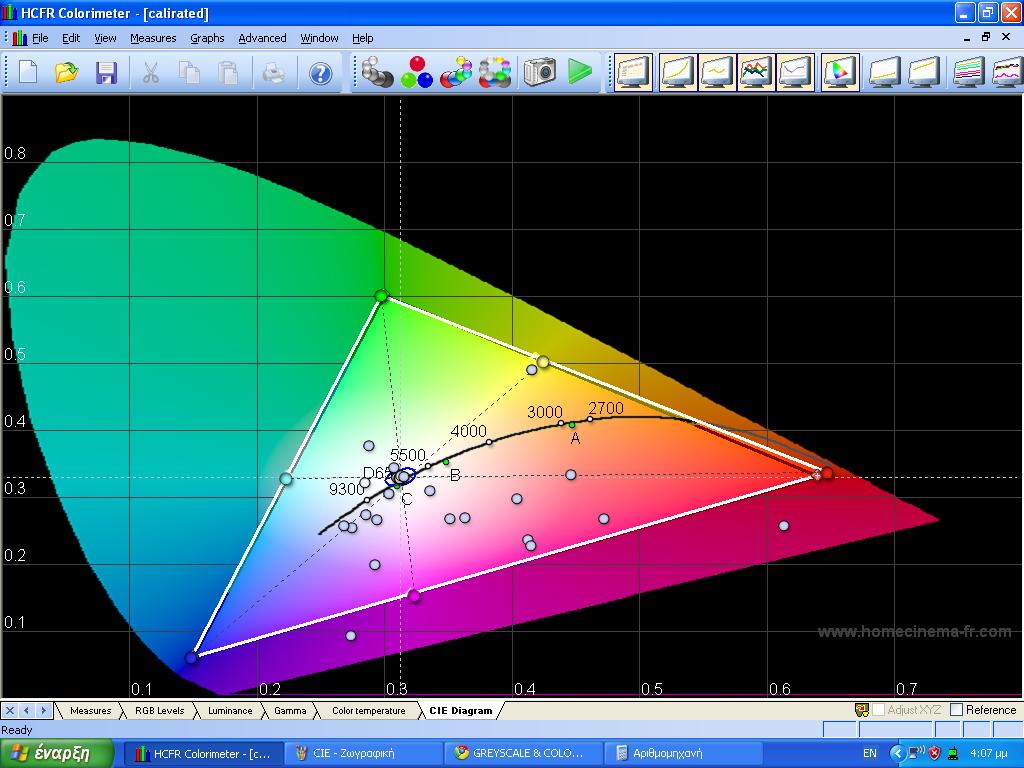Open the Measures menu
Viewport: 1024px width, 768px height.
click(153, 38)
